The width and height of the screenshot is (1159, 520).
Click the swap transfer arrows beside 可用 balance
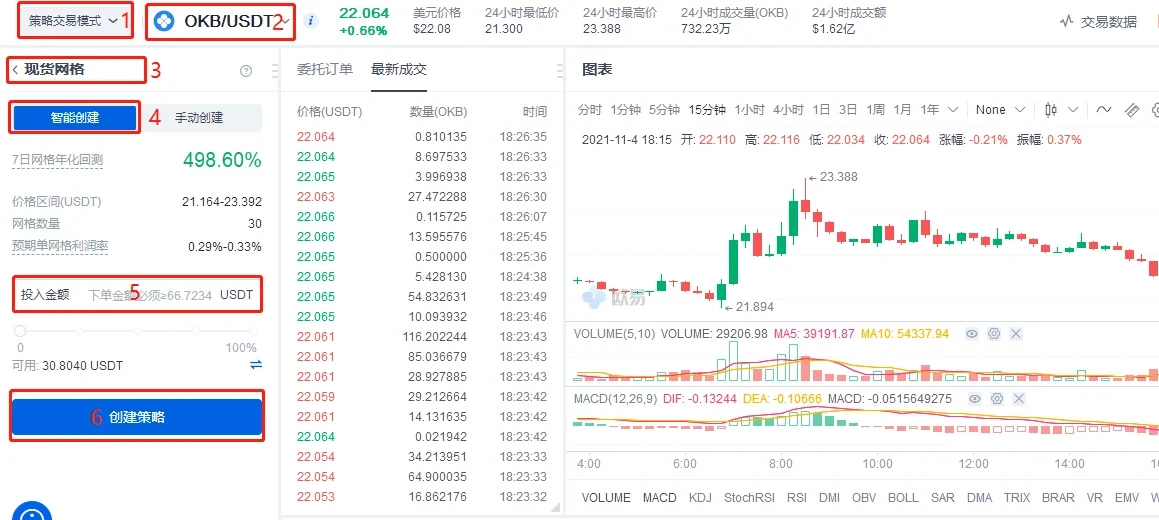[x=256, y=365]
